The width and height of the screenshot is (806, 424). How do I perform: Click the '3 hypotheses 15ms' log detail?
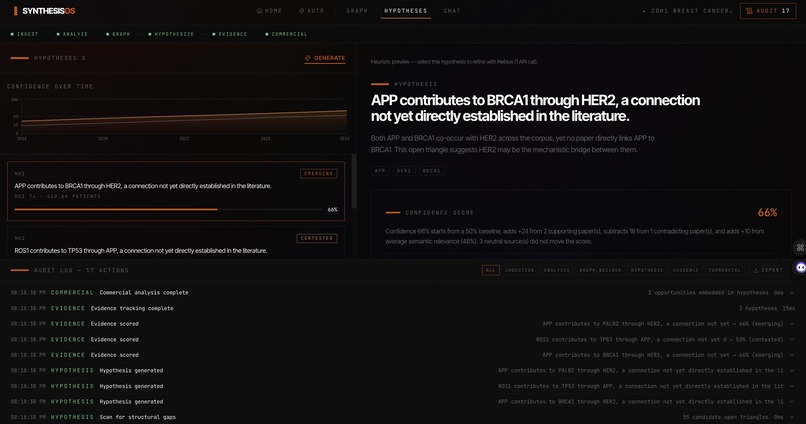(x=767, y=308)
